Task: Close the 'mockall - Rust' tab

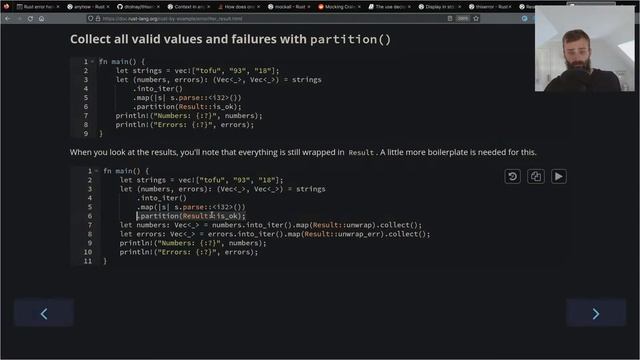Action: click(309, 7)
